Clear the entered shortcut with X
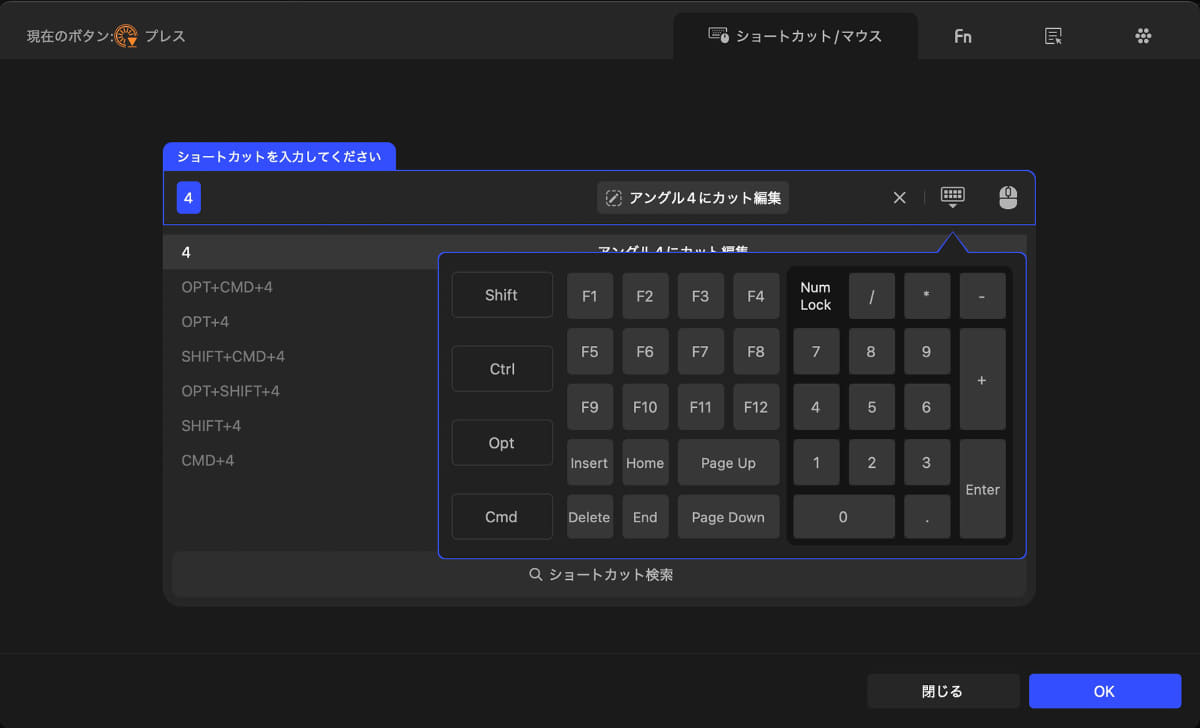 pos(899,198)
